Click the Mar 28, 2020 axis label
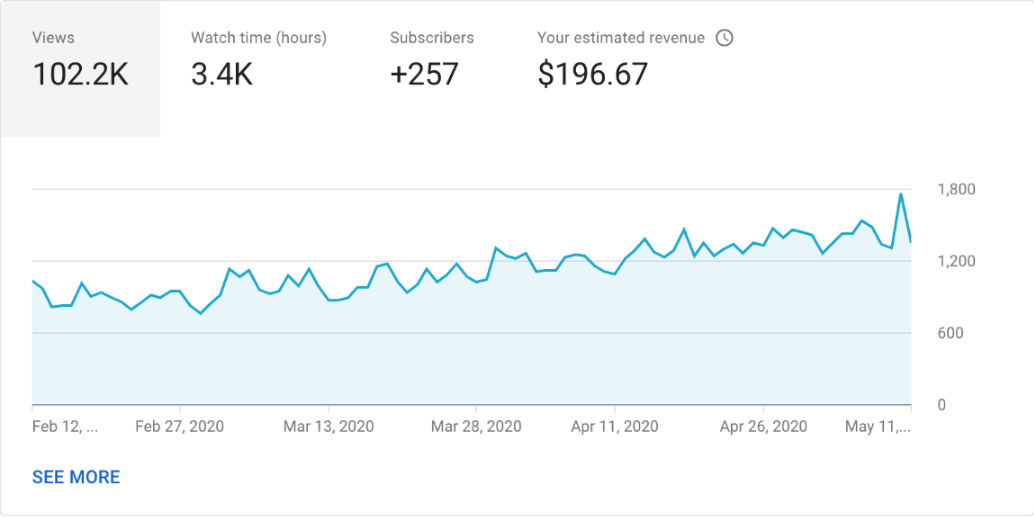 (476, 426)
